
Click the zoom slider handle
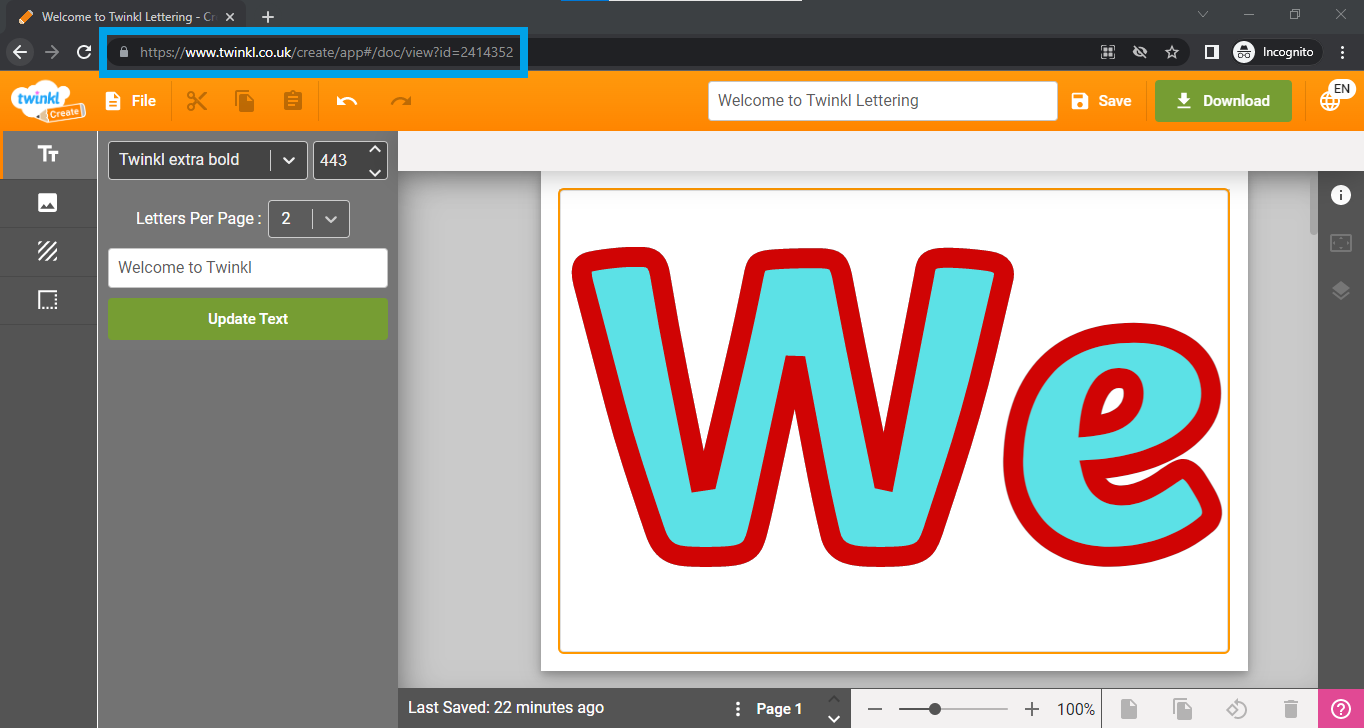click(934, 709)
